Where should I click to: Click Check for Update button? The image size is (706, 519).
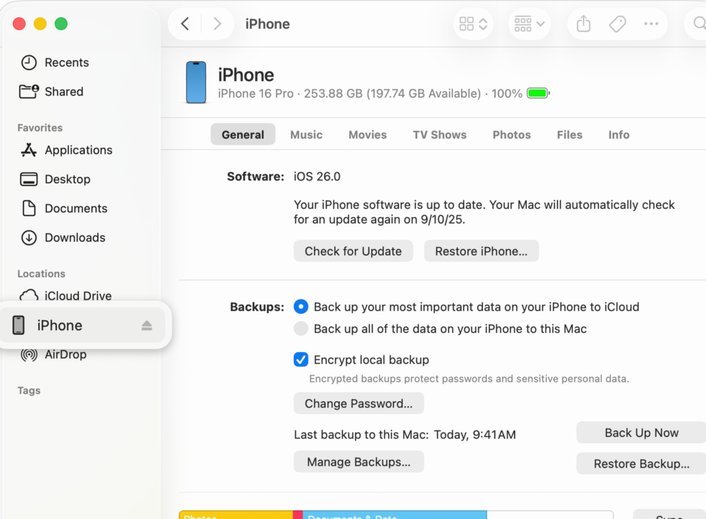point(353,251)
